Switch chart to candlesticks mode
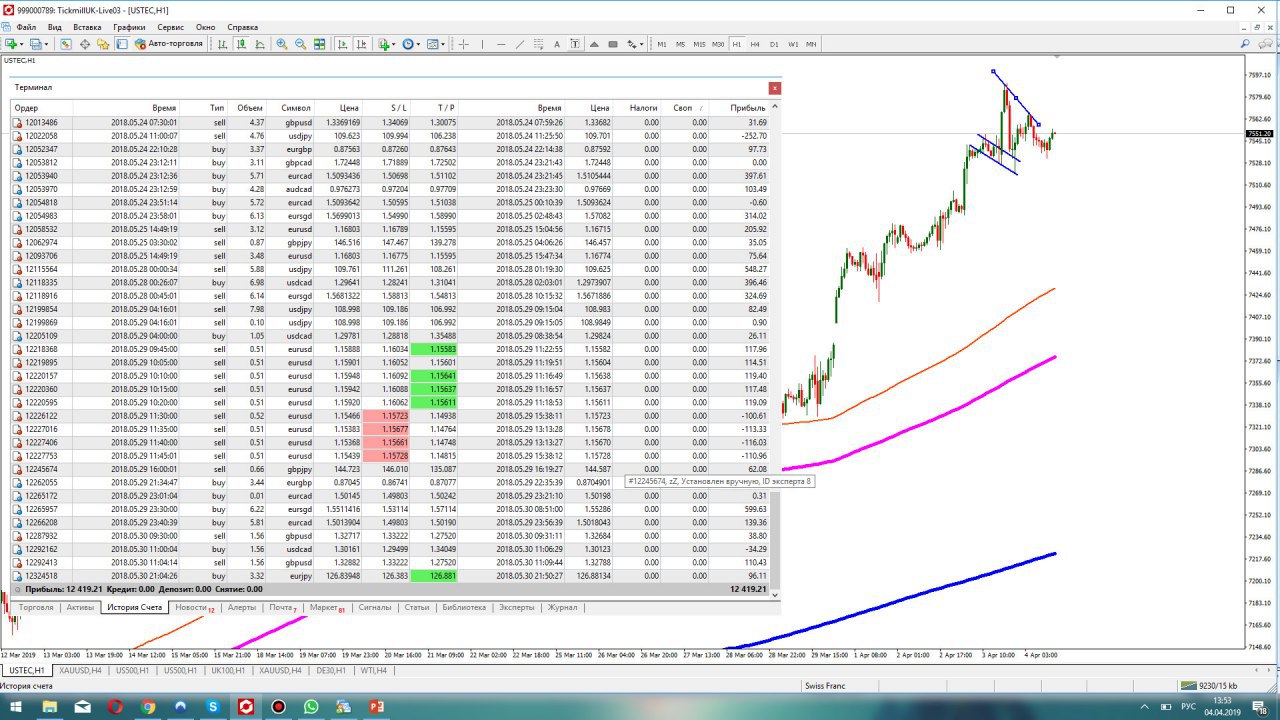Image resolution: width=1280 pixels, height=720 pixels. (x=241, y=44)
